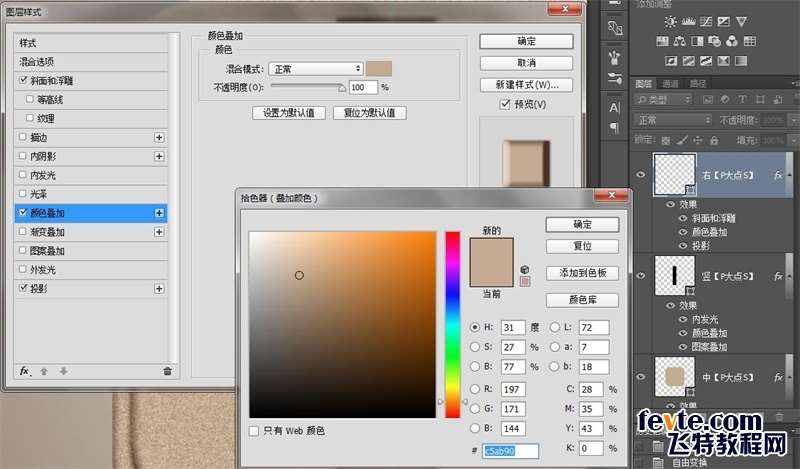Screen dimensions: 800x469
Task: Open the layer blend mode dropdown in Layers panel
Action: 672,120
